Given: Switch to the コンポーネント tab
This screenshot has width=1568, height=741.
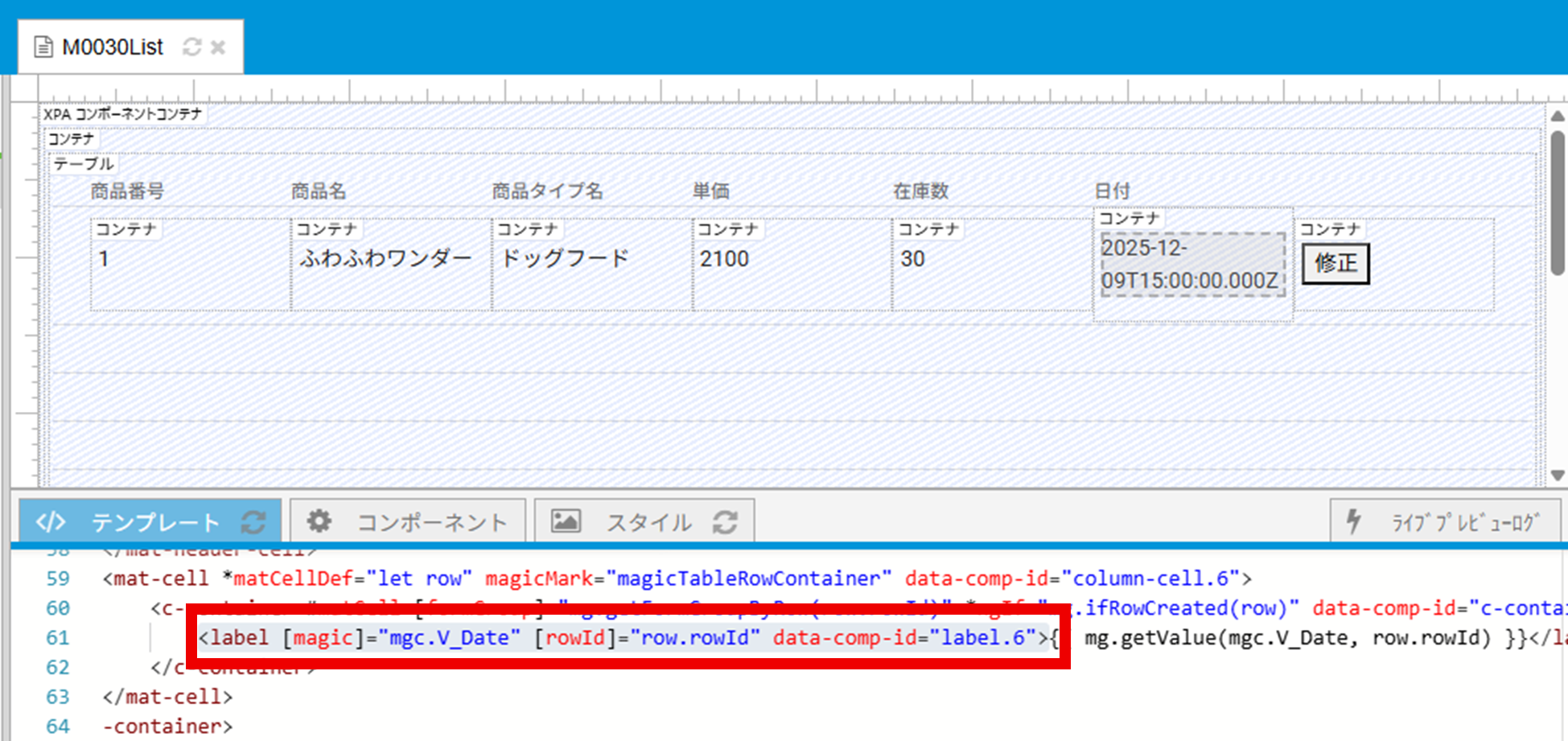Looking at the screenshot, I should point(431,522).
